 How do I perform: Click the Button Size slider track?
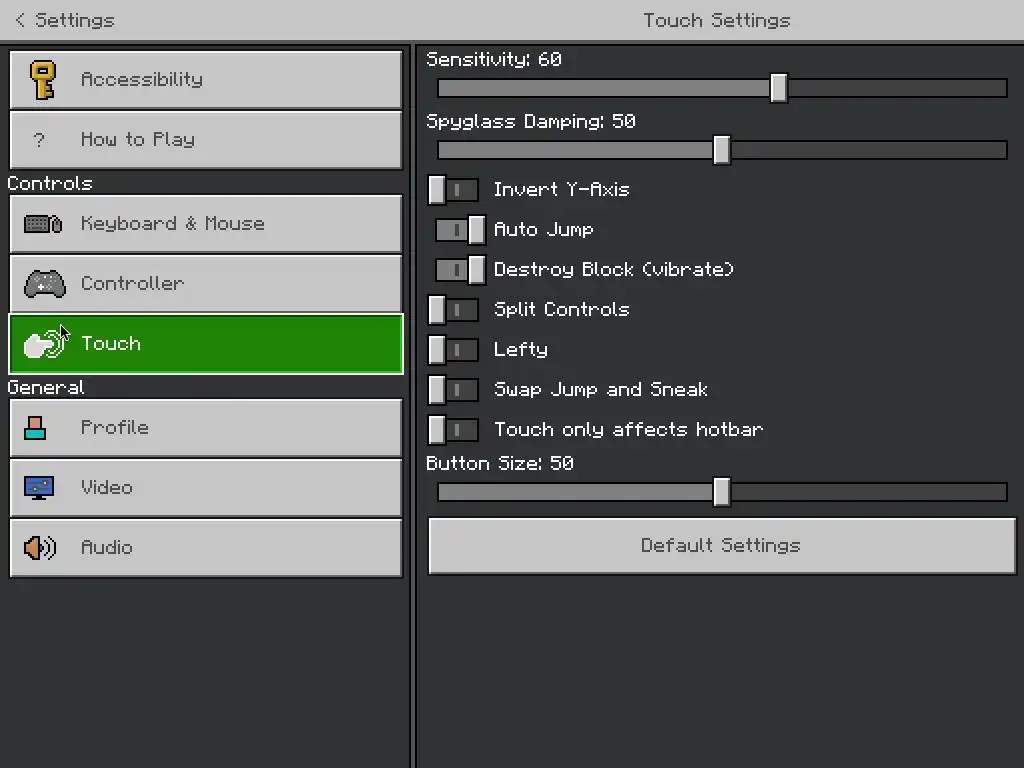tap(860, 492)
